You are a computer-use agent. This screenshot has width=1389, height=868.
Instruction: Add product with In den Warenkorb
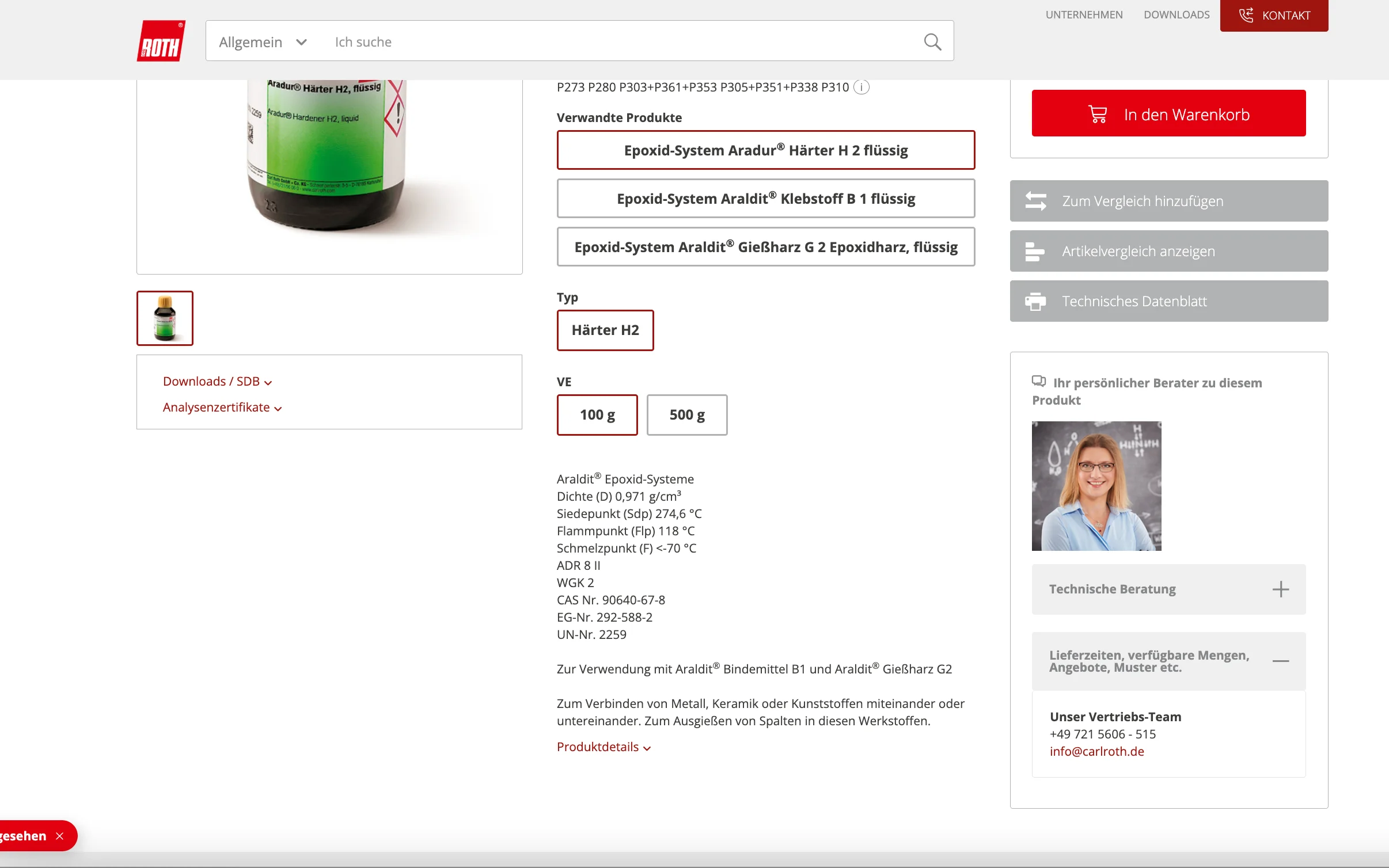1168,113
